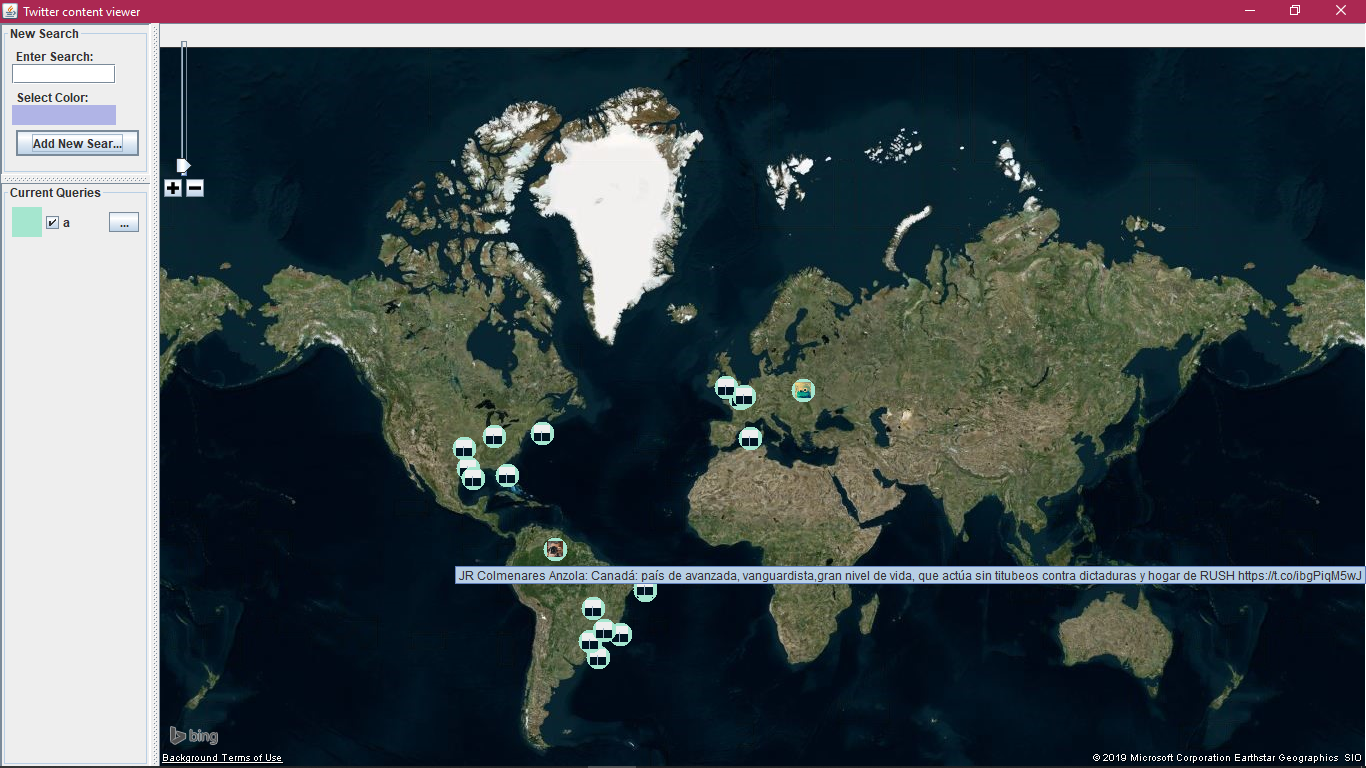The width and height of the screenshot is (1366, 768).
Task: Click the Java icon in the title bar
Action: tap(10, 11)
